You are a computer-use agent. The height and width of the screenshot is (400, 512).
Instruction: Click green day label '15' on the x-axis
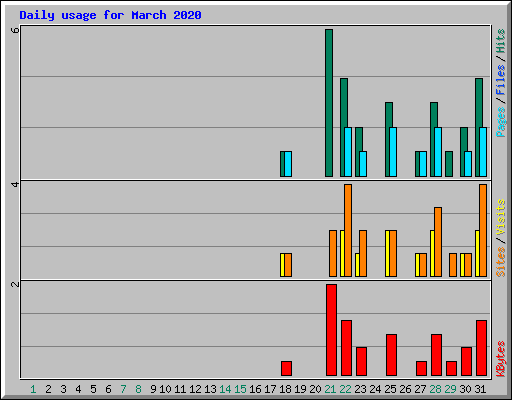tap(240, 389)
